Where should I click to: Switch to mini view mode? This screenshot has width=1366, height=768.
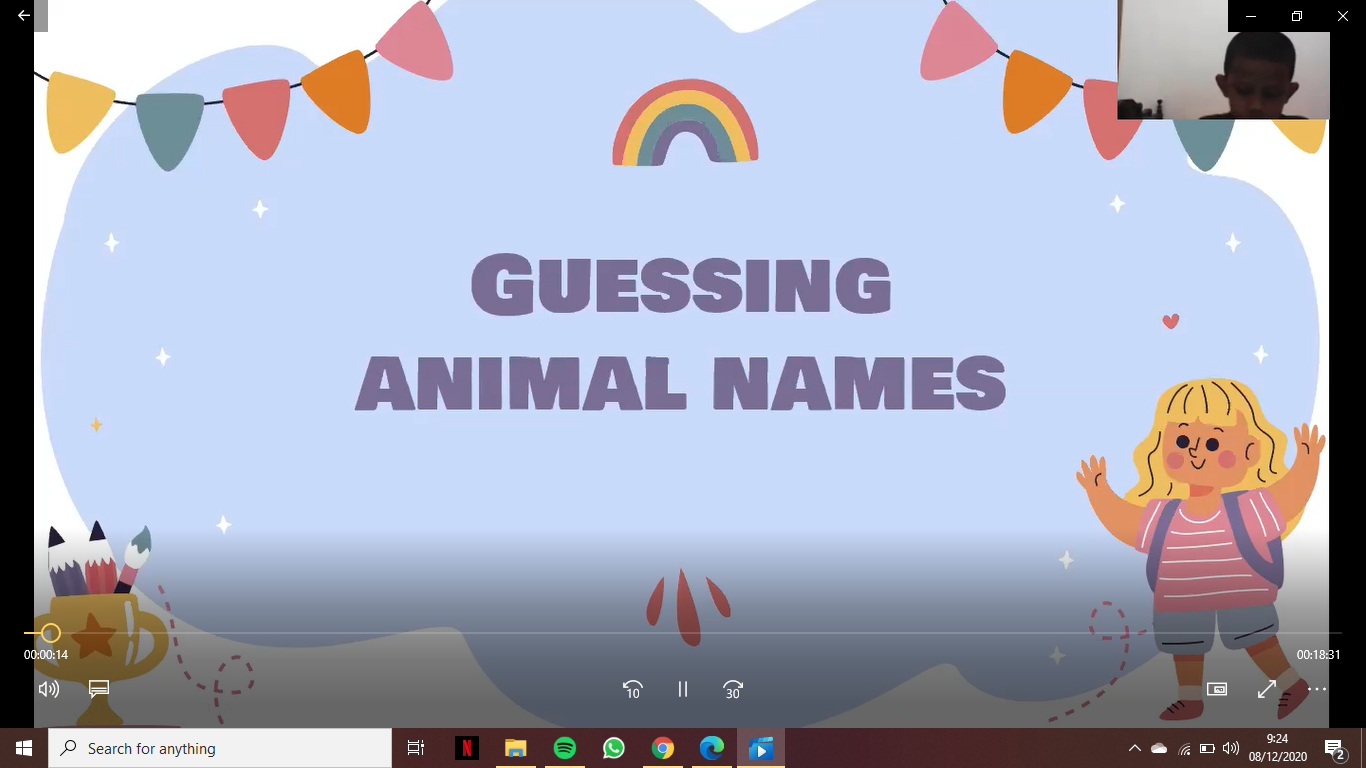click(x=1217, y=689)
